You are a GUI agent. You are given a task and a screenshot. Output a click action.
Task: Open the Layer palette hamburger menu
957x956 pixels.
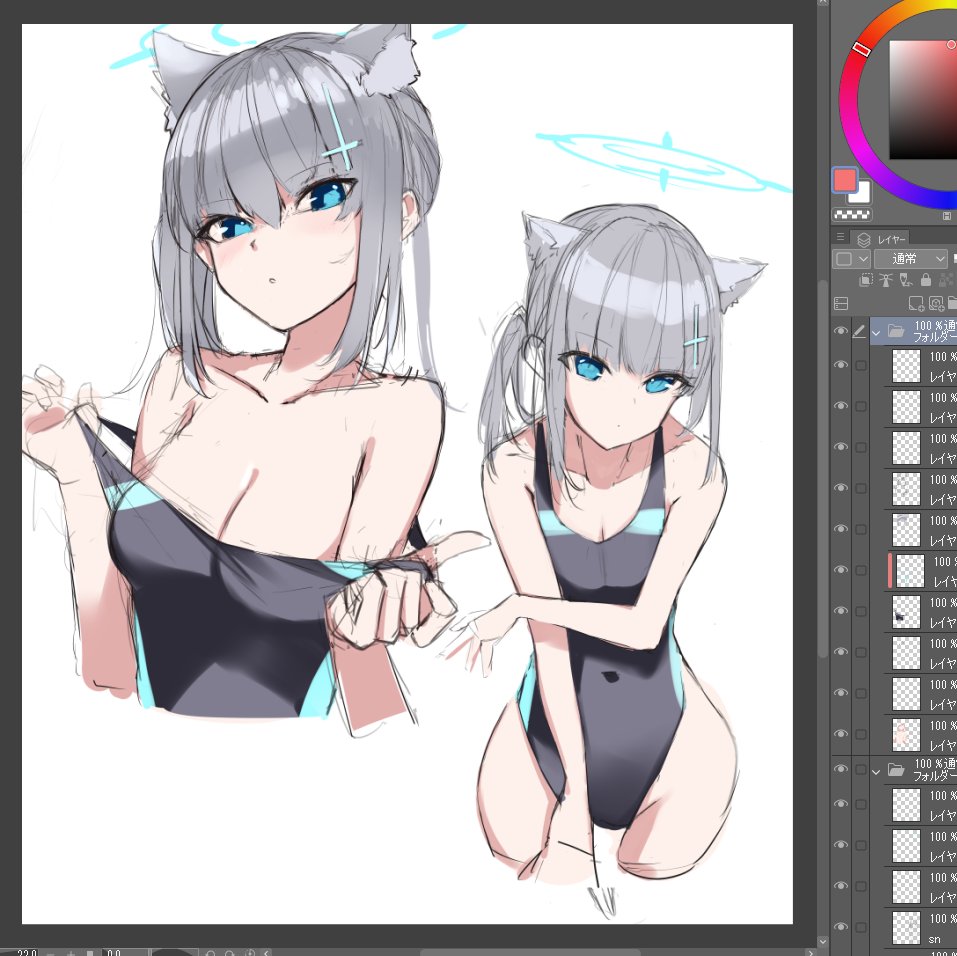(x=840, y=237)
